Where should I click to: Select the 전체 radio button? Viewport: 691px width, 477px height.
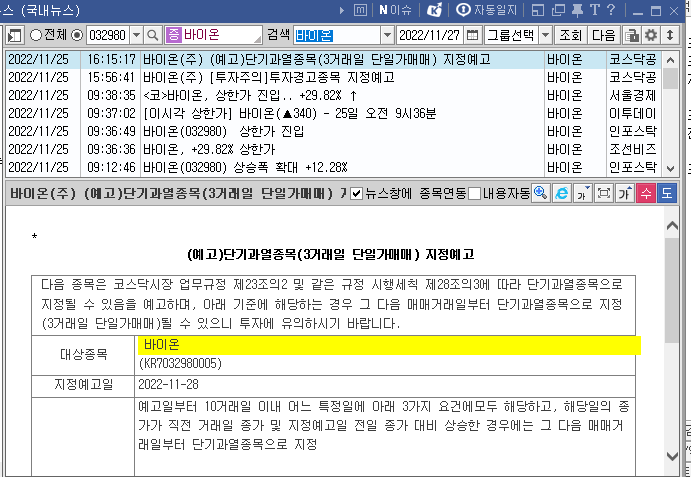point(35,35)
